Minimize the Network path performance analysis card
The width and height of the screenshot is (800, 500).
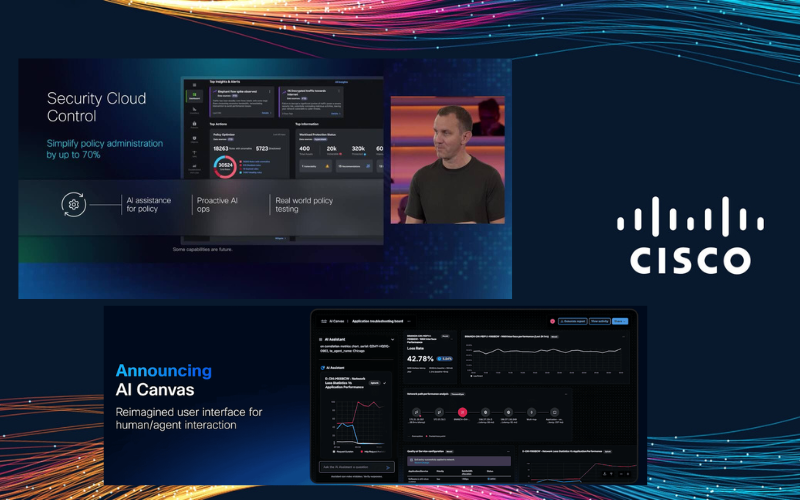tap(566, 394)
